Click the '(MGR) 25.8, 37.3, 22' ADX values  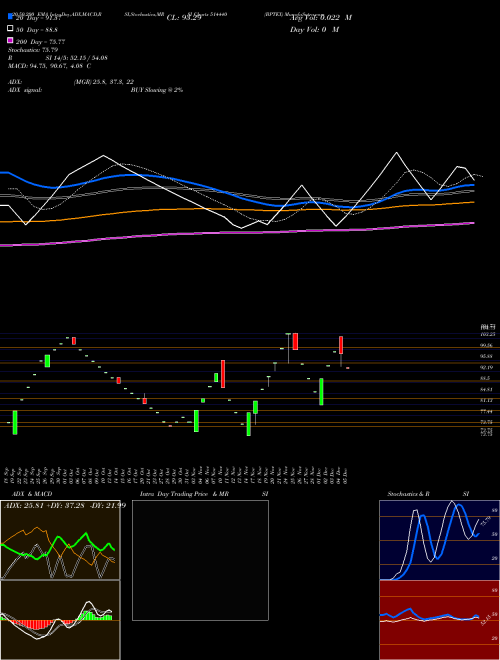tap(104, 82)
